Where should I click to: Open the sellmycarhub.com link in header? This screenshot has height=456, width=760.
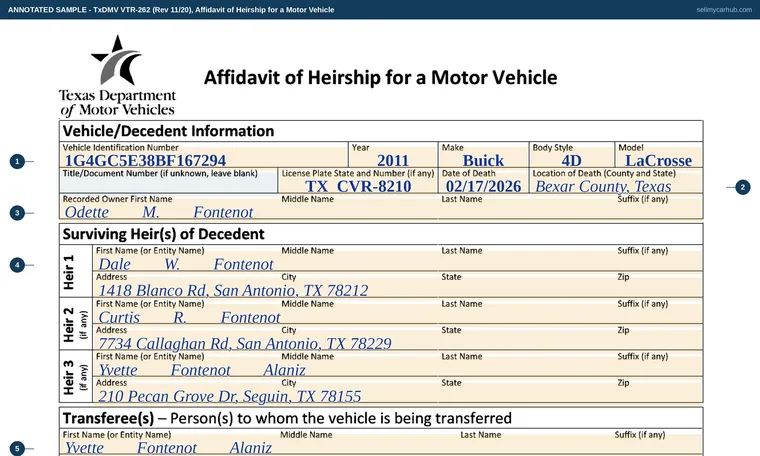pos(724,10)
